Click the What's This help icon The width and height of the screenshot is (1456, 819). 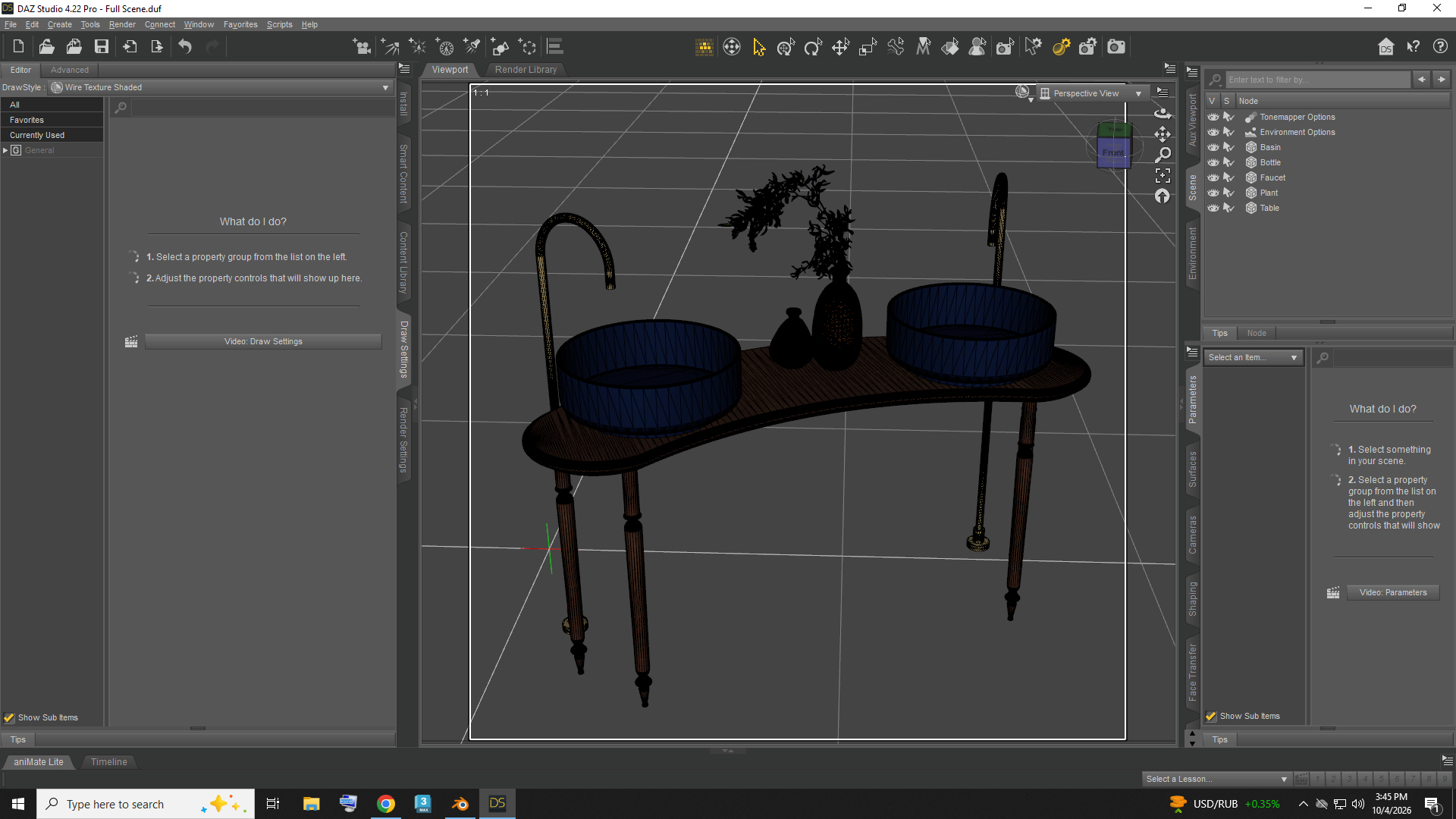point(1414,47)
